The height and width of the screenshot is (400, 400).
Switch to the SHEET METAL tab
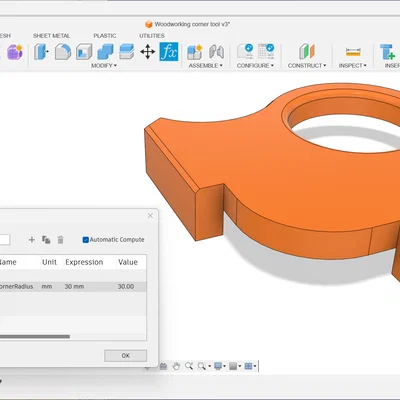[51, 36]
